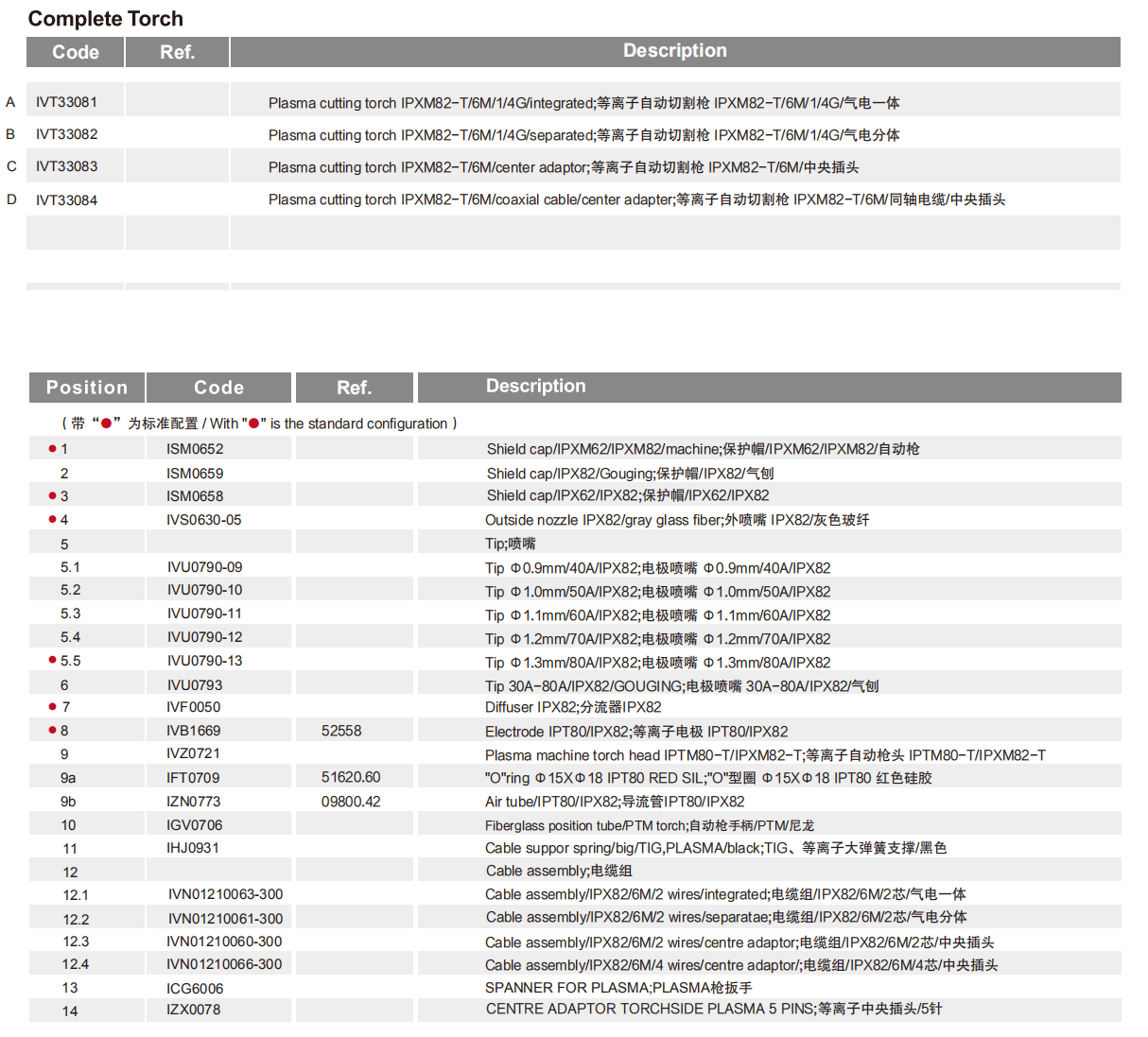Click the 'Cable assembly;电缆组' description
The height and width of the screenshot is (1037, 1148).
click(559, 871)
